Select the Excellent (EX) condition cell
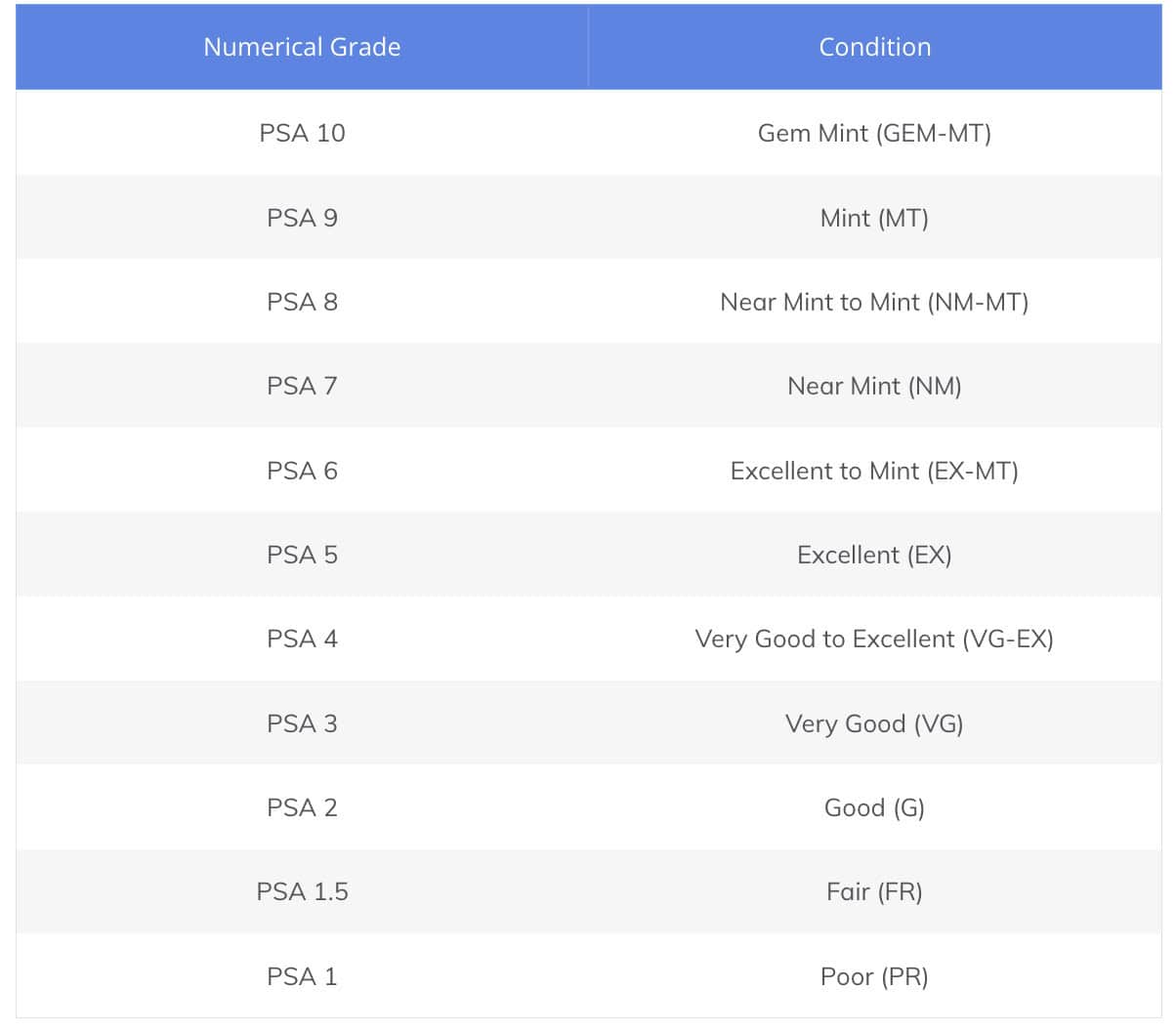1176x1031 pixels. tap(874, 555)
